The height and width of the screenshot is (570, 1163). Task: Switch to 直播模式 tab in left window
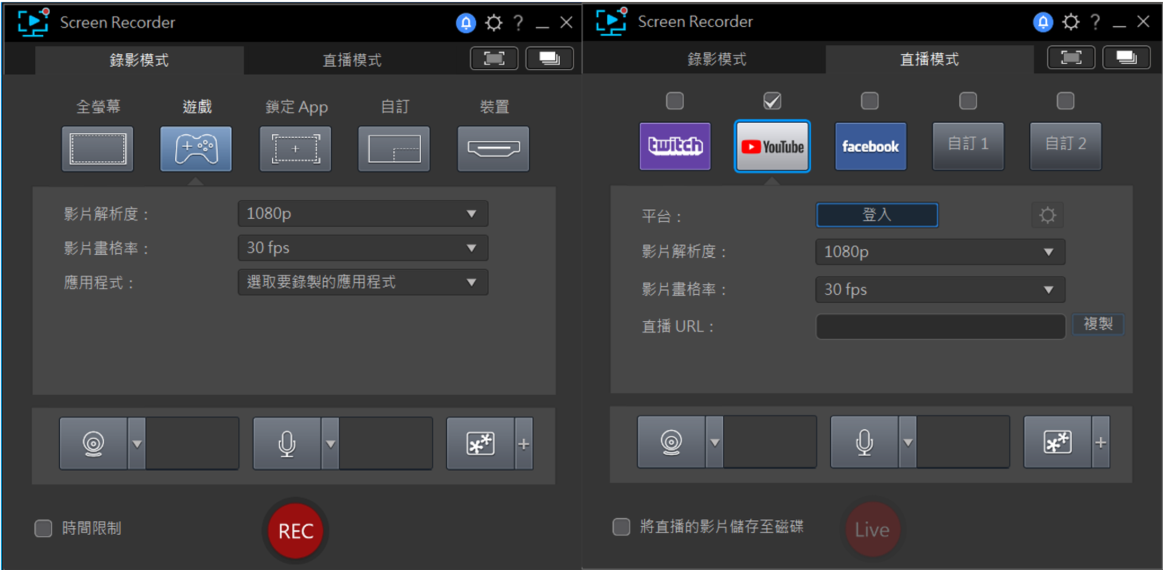point(352,60)
